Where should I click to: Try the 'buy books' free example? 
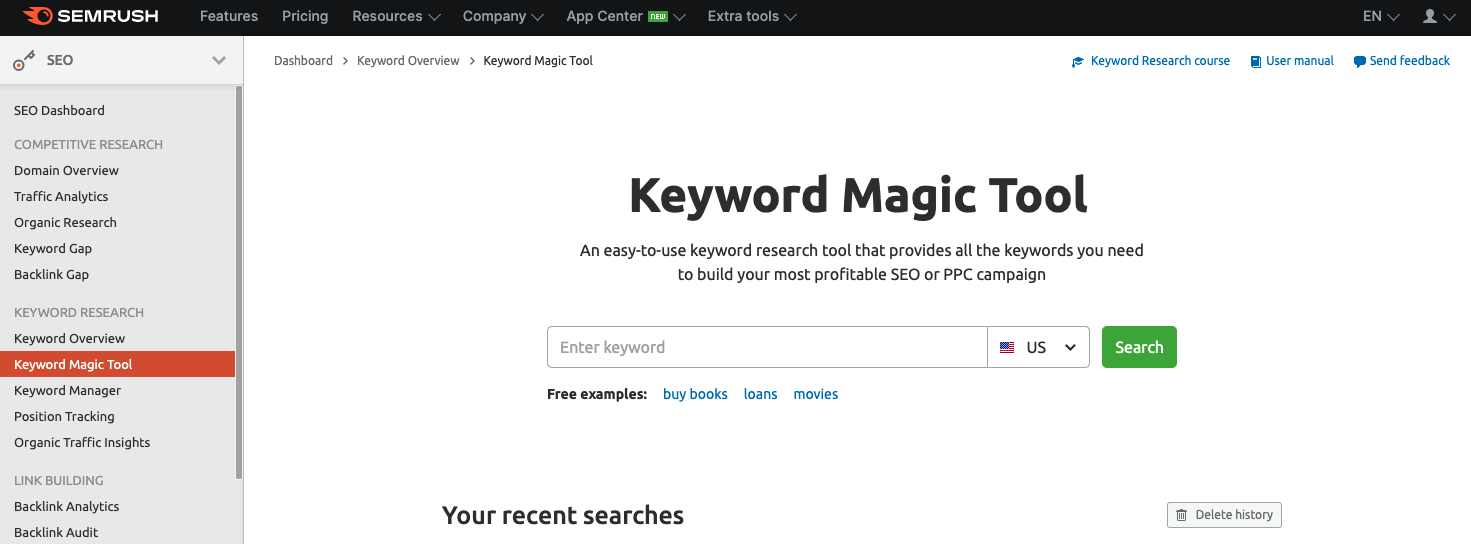(695, 394)
